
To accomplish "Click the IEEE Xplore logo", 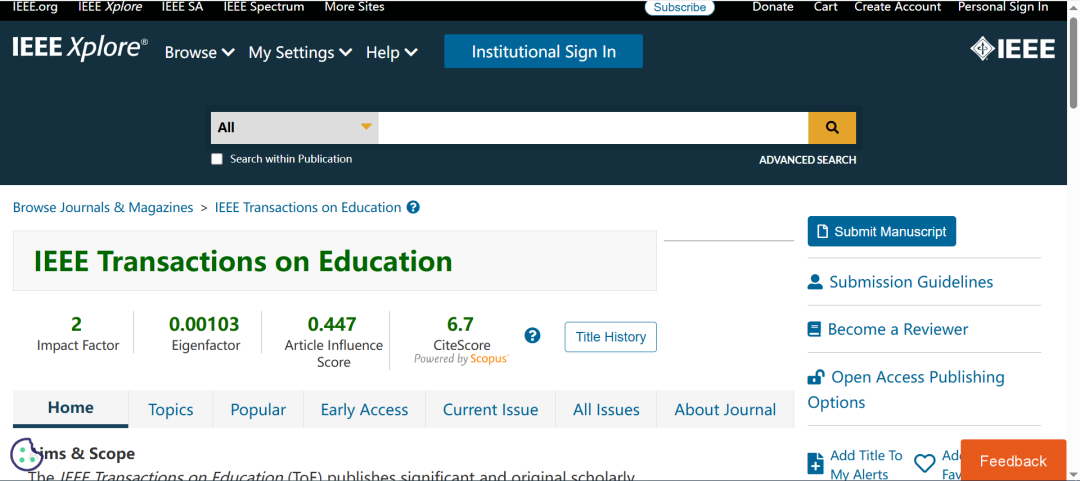I will 80,50.
